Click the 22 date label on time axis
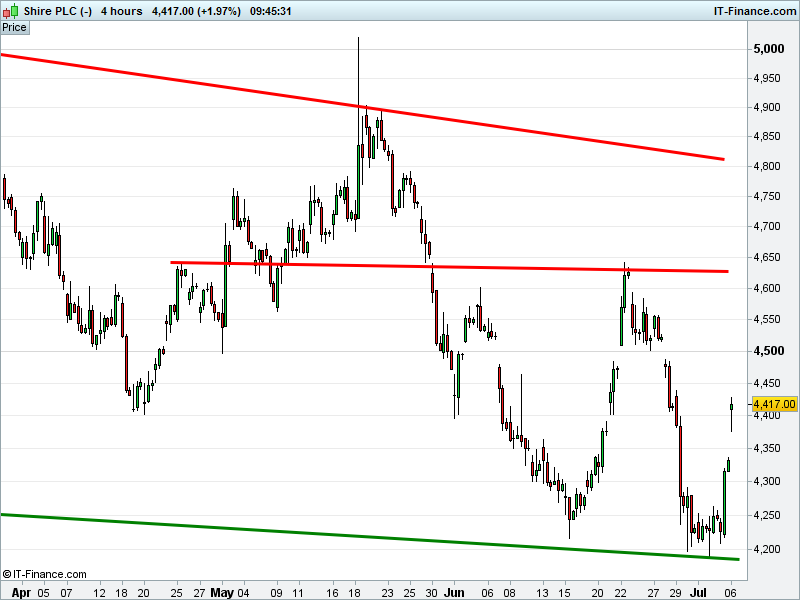This screenshot has width=800, height=600. pyautogui.click(x=620, y=593)
